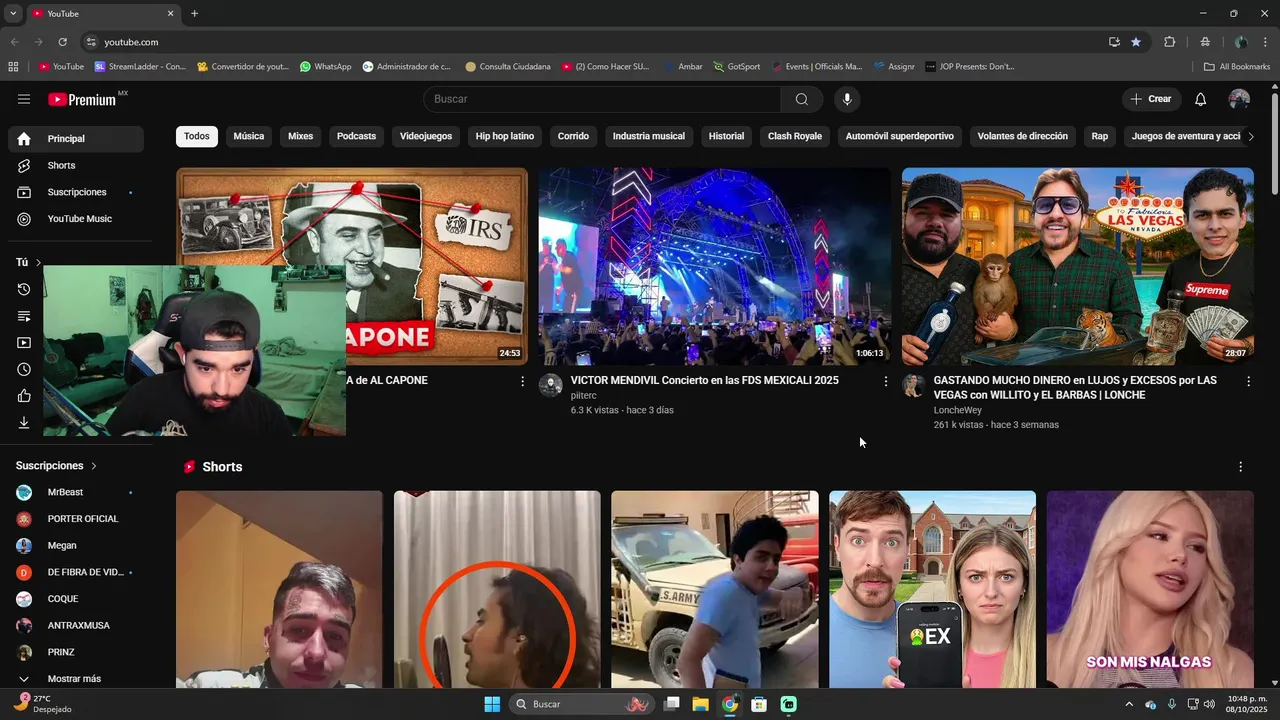Open the YouTube hamburger guide menu

[x=24, y=99]
